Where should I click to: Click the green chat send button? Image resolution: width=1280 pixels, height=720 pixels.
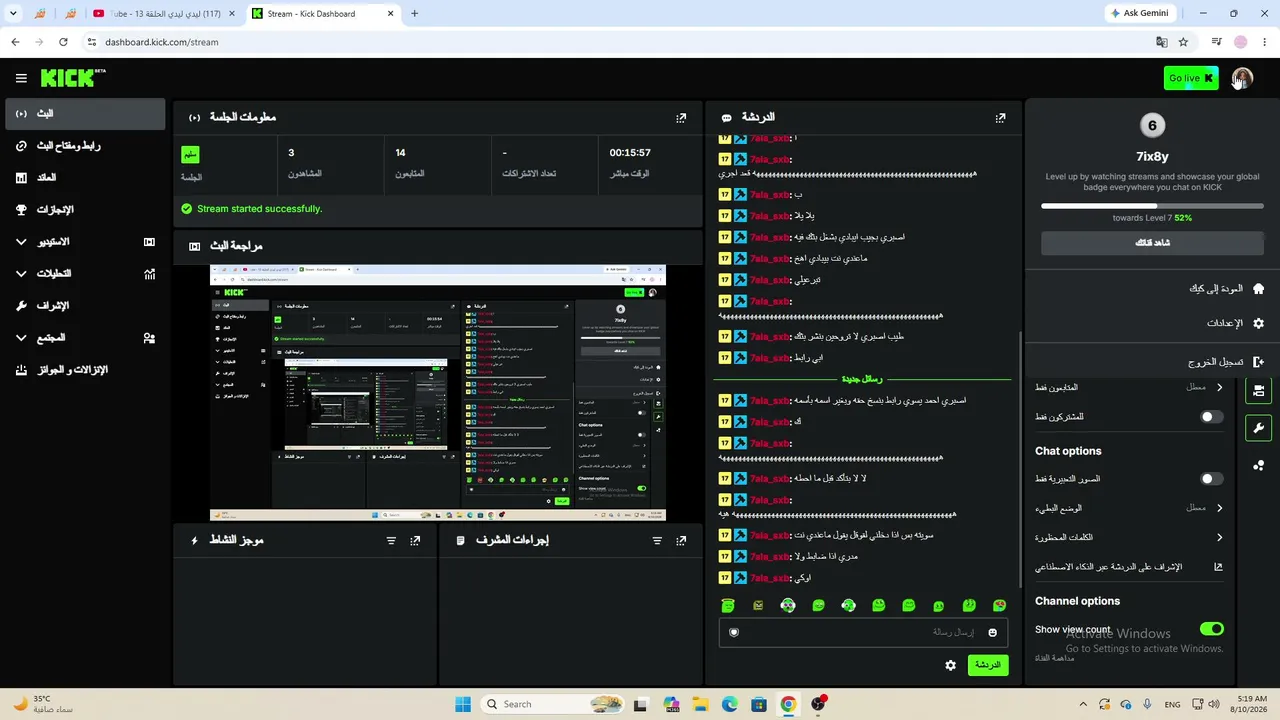coord(987,665)
